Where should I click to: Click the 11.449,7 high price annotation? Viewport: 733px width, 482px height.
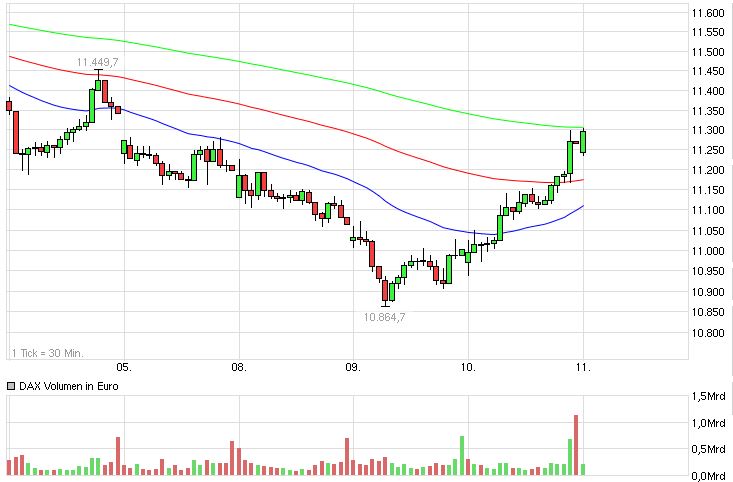pos(98,62)
